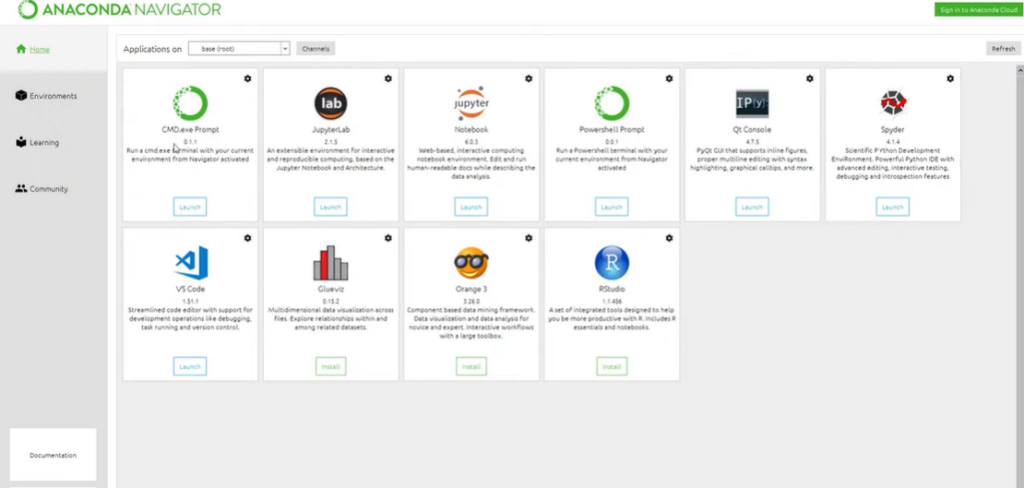Open settings gear on RStudio card
Screen dimensions: 1024x488
tap(669, 238)
